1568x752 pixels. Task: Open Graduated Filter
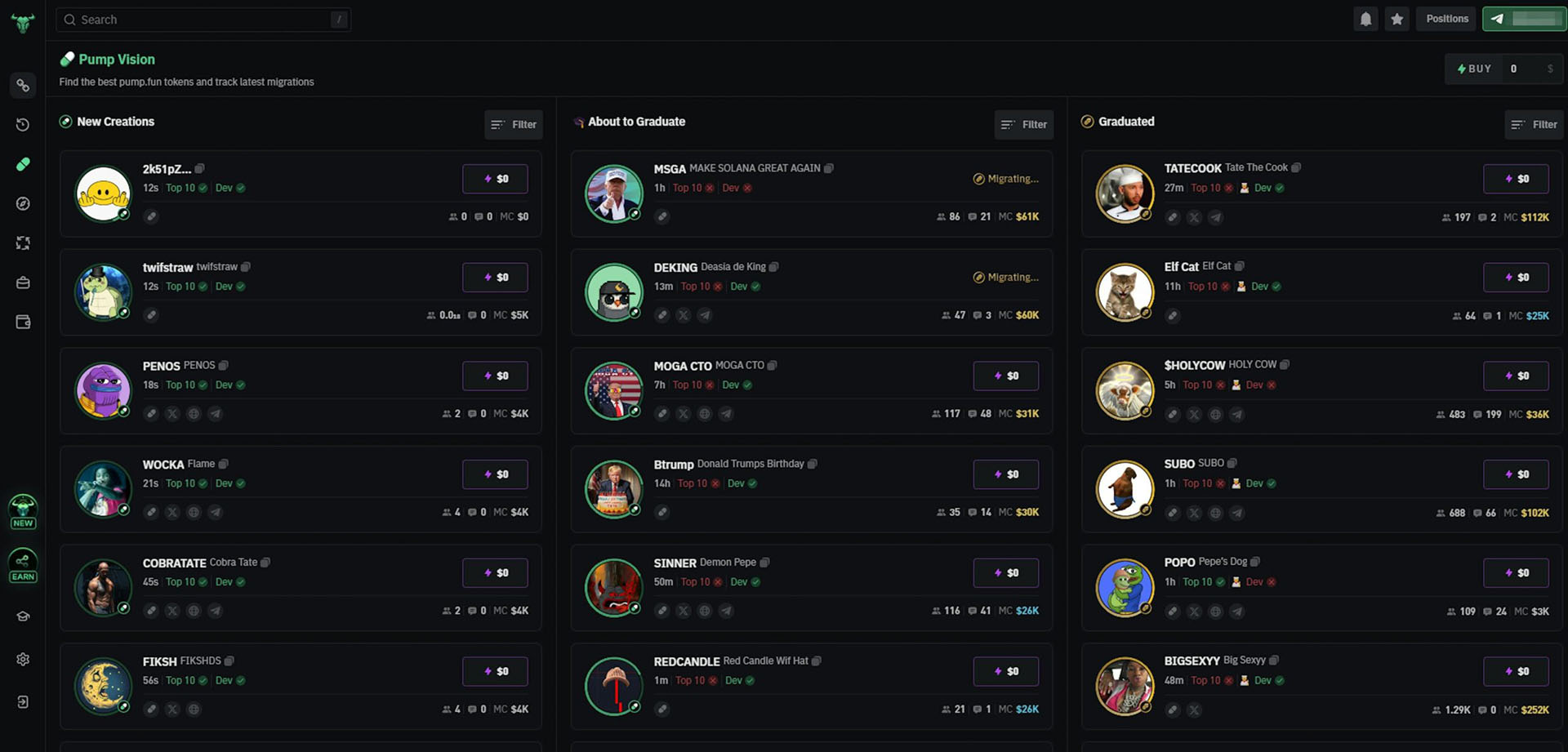[x=1535, y=125]
